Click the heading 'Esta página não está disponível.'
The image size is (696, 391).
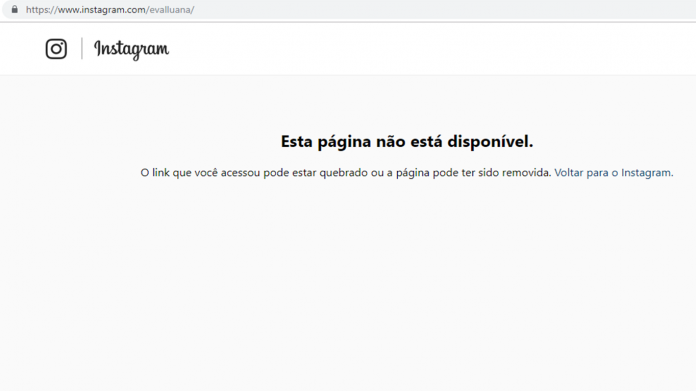(x=407, y=142)
